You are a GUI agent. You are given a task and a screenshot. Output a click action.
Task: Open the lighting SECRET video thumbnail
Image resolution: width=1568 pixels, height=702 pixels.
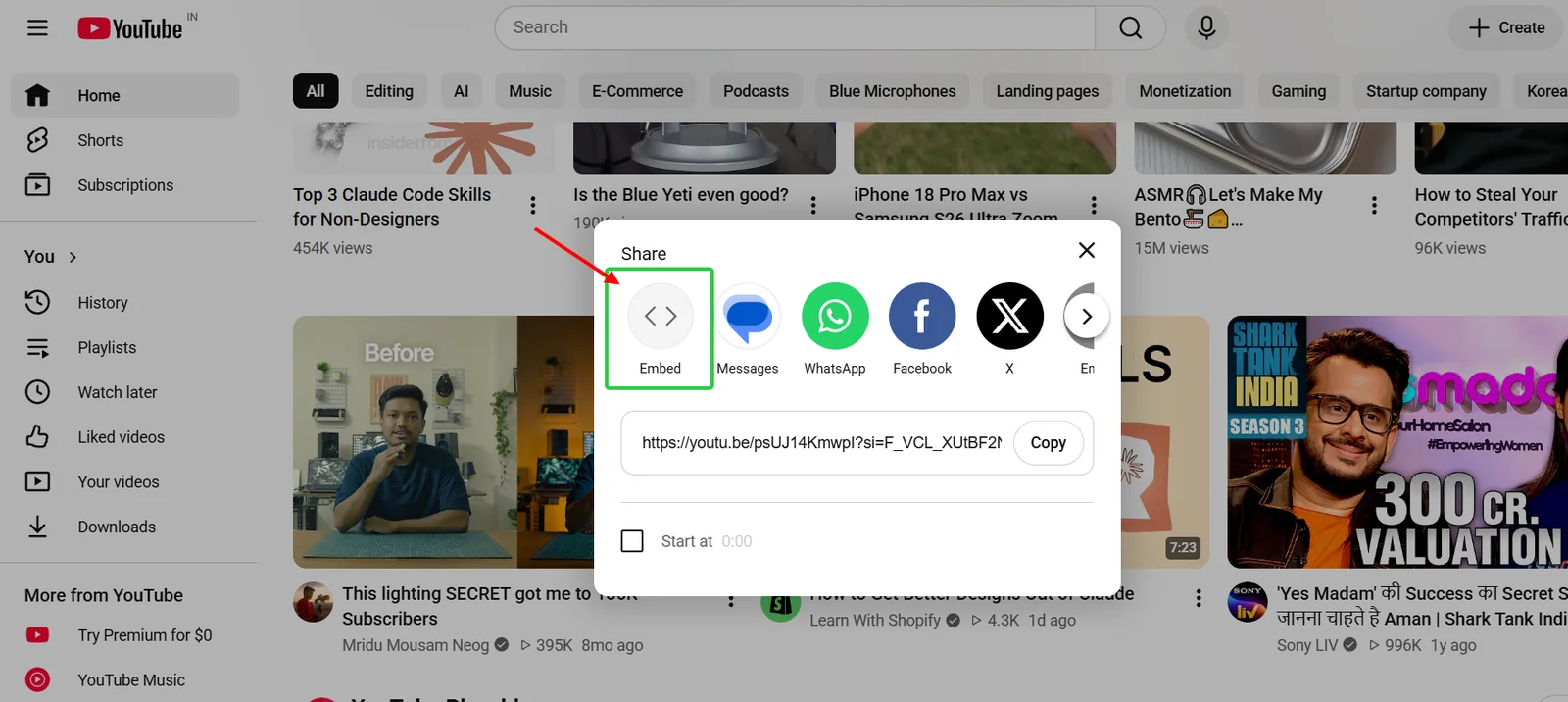[x=443, y=441]
